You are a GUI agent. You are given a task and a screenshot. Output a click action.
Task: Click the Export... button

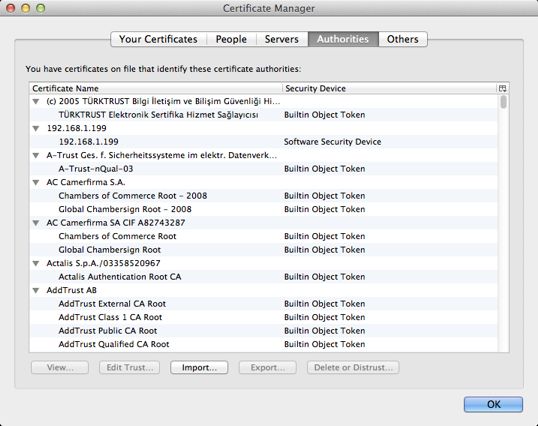[x=268, y=368]
